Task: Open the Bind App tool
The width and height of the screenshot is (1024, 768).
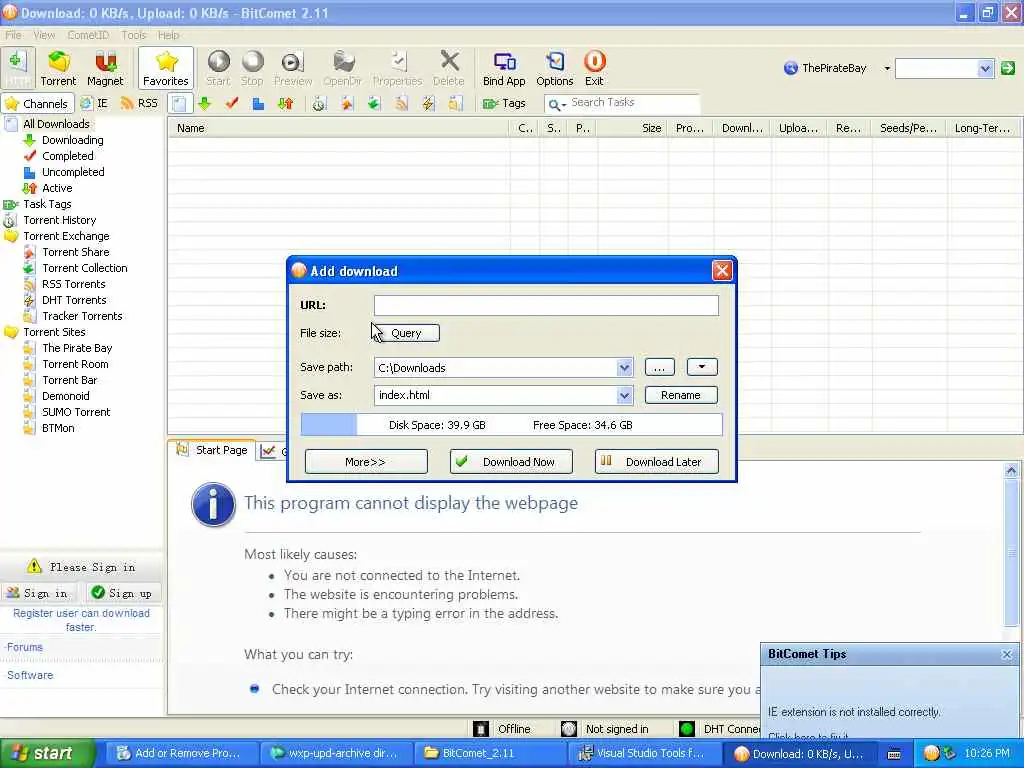Action: click(x=504, y=69)
